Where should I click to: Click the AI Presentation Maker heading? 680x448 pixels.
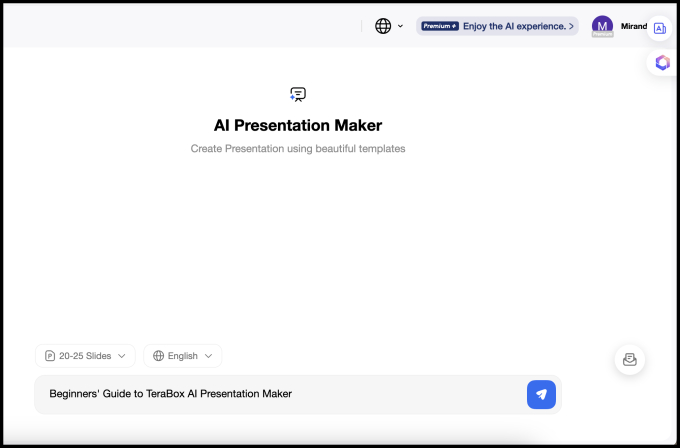[x=298, y=125]
